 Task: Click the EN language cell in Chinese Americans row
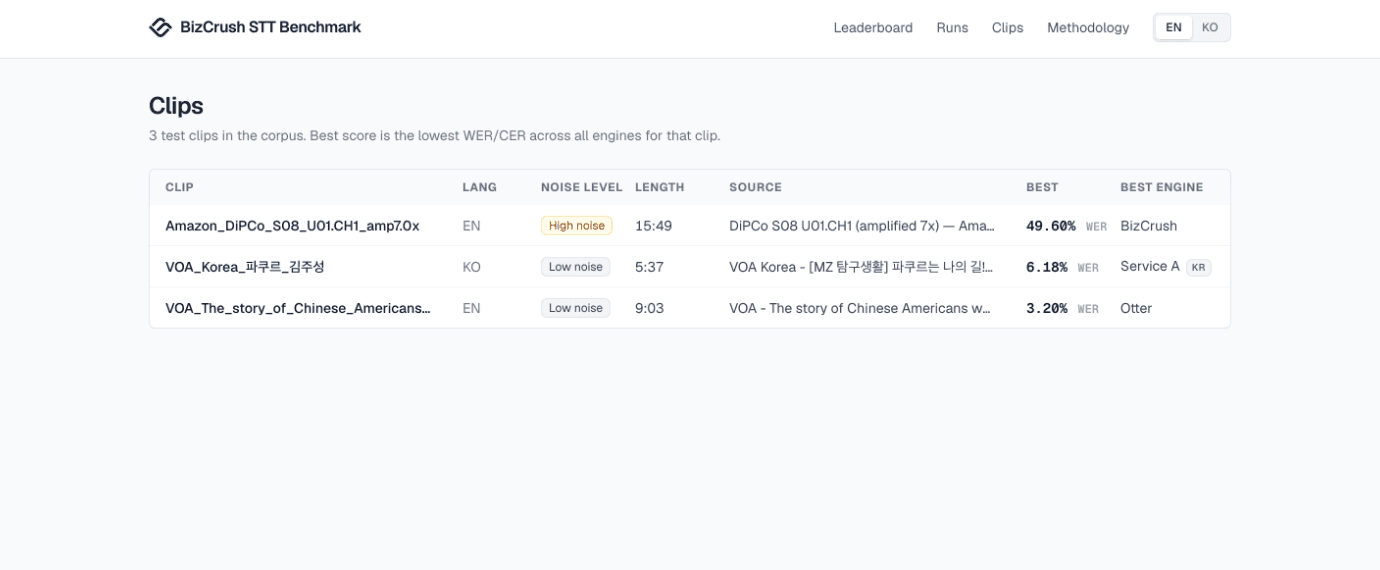[x=471, y=308]
